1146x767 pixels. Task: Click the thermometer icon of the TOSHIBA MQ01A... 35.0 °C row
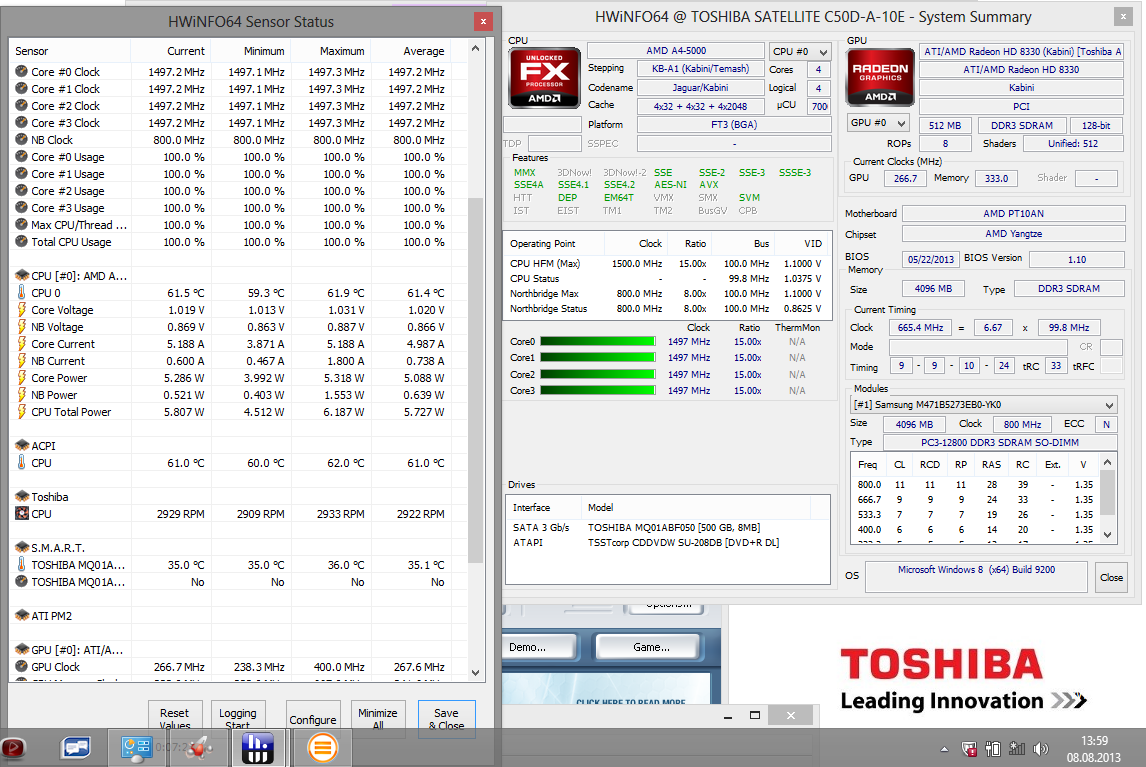(x=21, y=565)
